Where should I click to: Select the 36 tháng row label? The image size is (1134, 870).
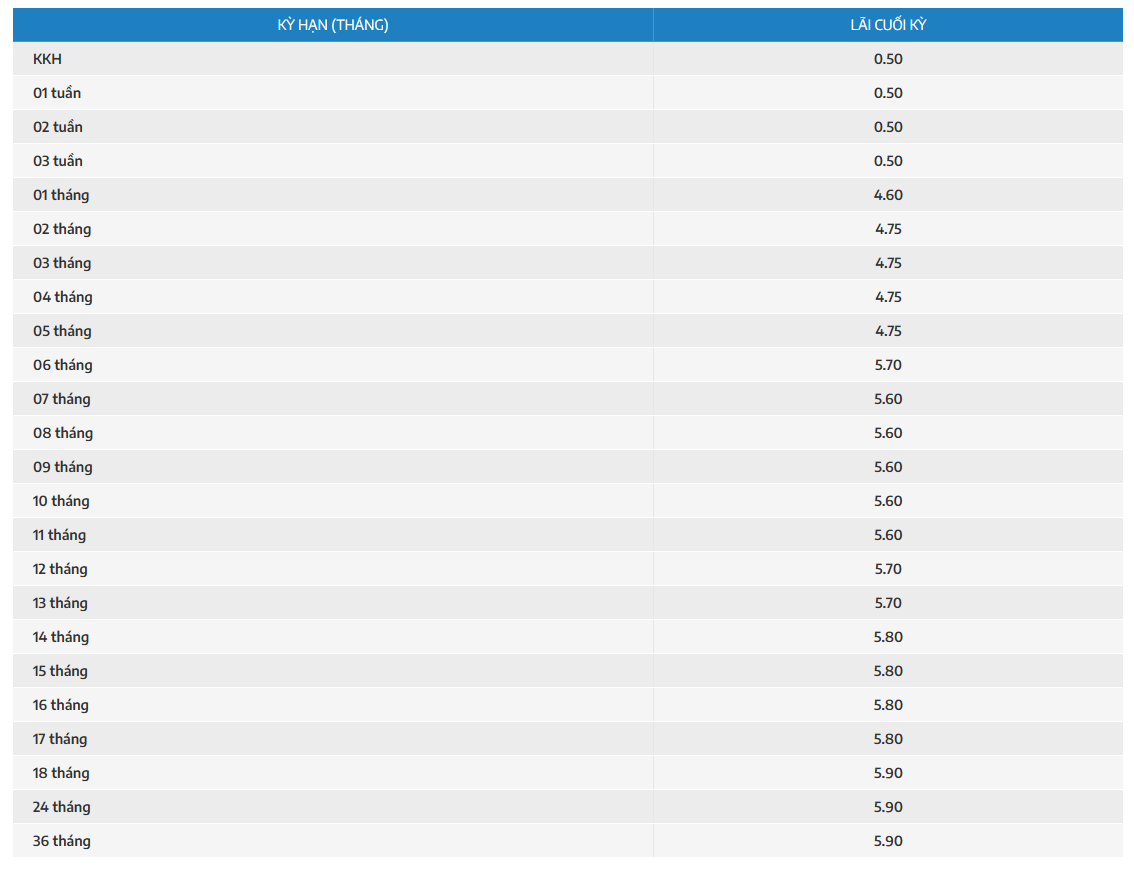pyautogui.click(x=62, y=841)
